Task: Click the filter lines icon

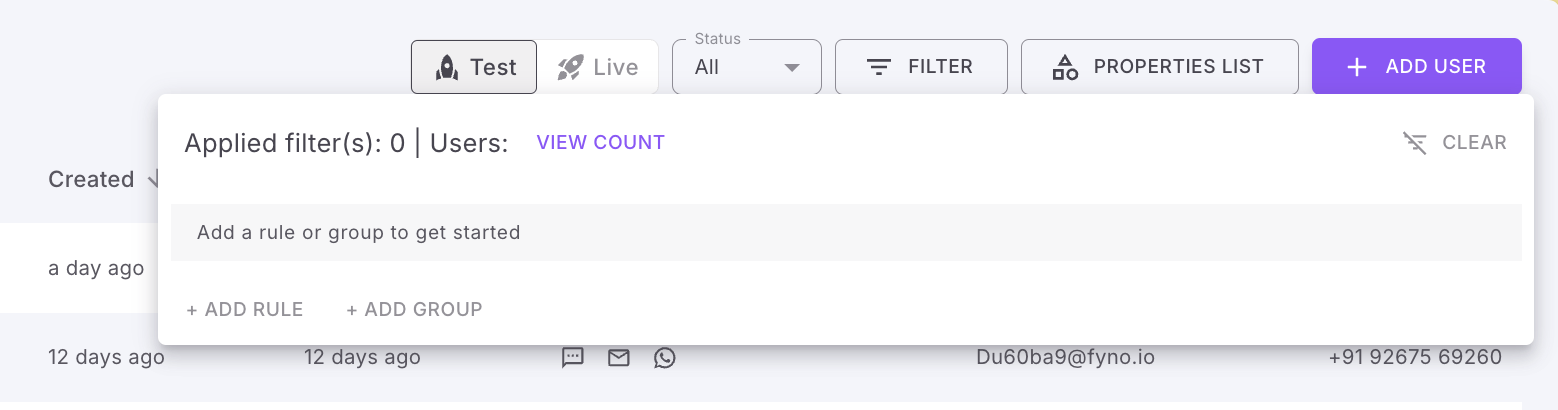Action: coord(879,67)
